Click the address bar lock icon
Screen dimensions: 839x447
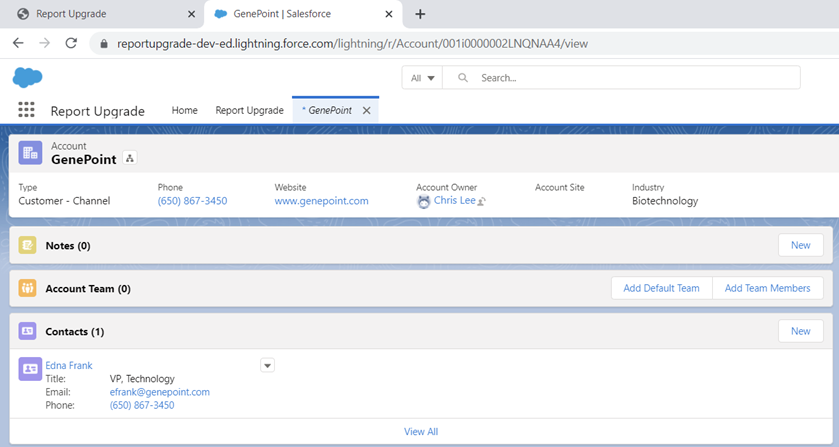point(104,44)
